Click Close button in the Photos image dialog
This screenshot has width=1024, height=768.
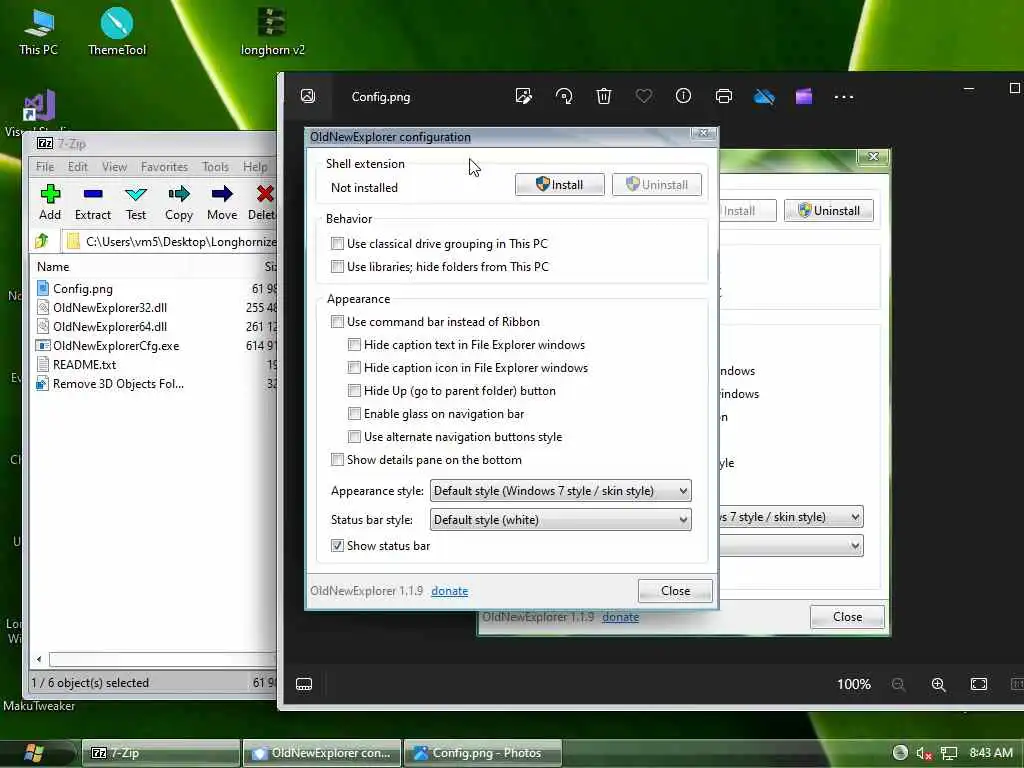pos(847,616)
